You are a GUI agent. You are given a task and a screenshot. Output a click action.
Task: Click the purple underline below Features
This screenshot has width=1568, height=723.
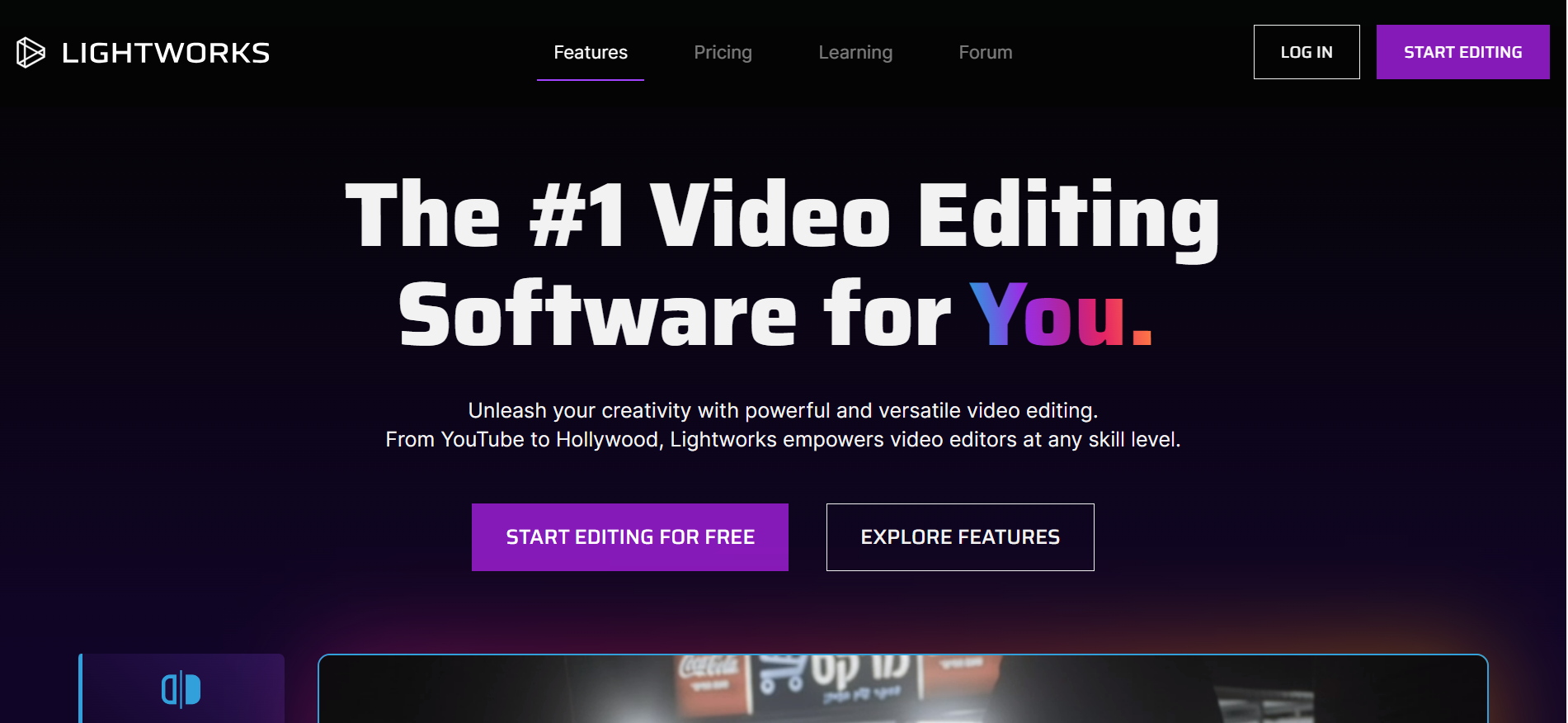[x=590, y=79]
